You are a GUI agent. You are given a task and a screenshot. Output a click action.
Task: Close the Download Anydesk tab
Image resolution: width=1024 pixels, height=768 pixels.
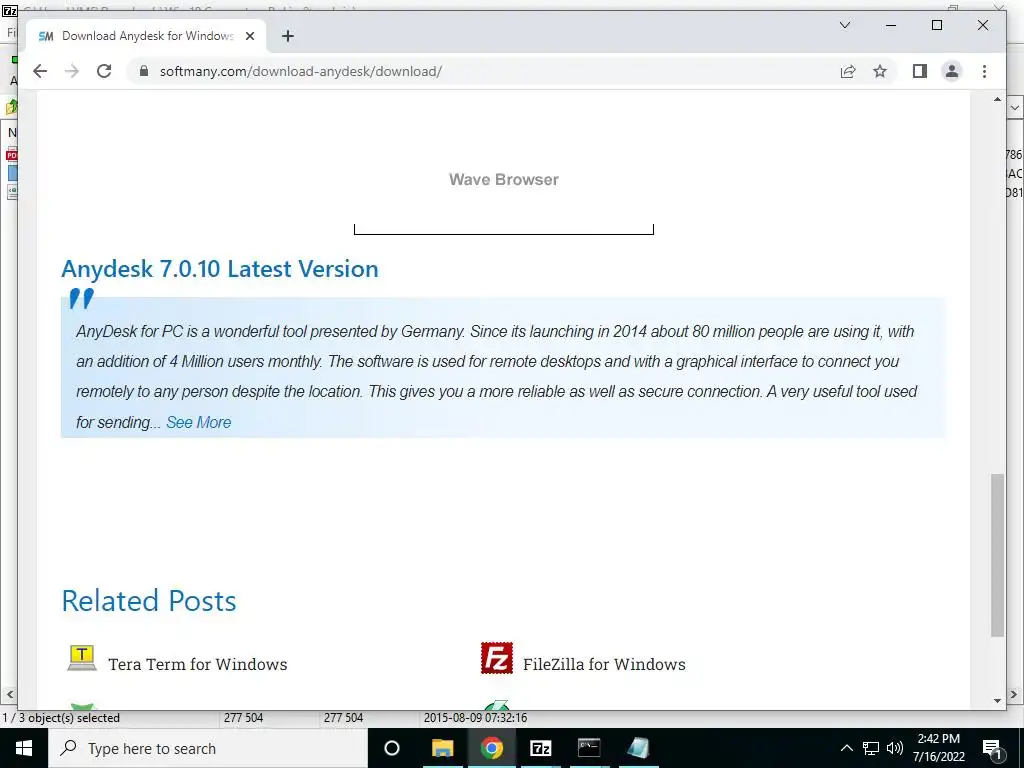[x=249, y=36]
